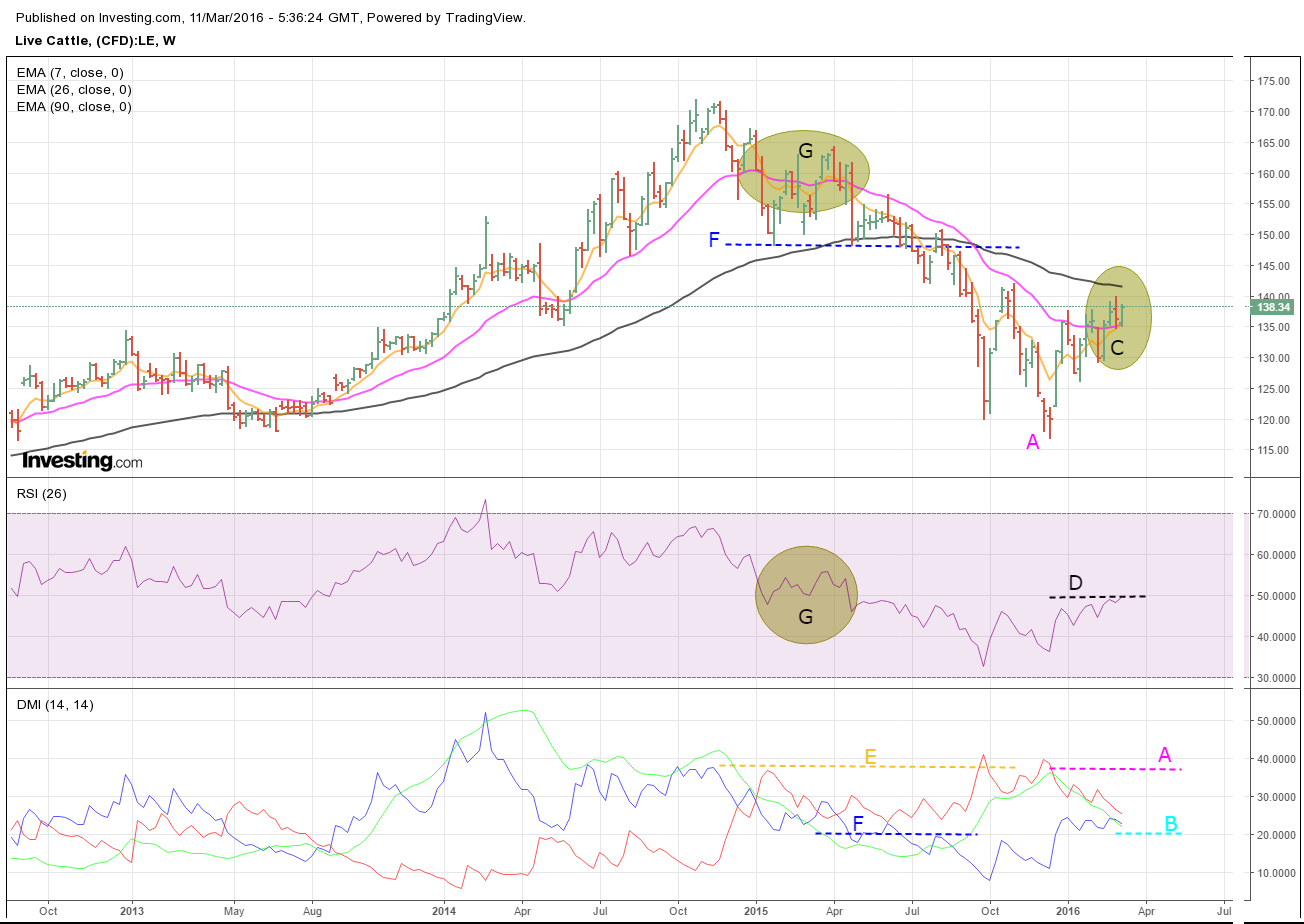This screenshot has height=924, width=1304.
Task: Click the 'Published on Investing.com' header line
Action: click(271, 17)
